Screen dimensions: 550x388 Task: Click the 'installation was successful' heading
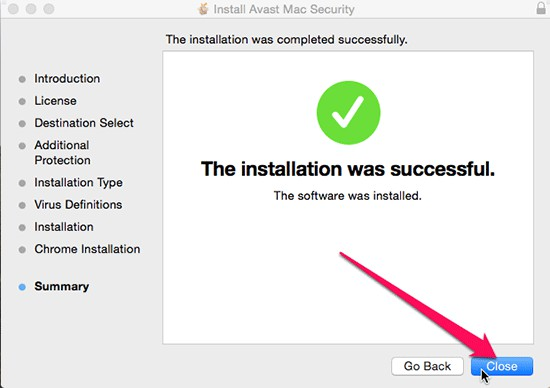coord(348,169)
